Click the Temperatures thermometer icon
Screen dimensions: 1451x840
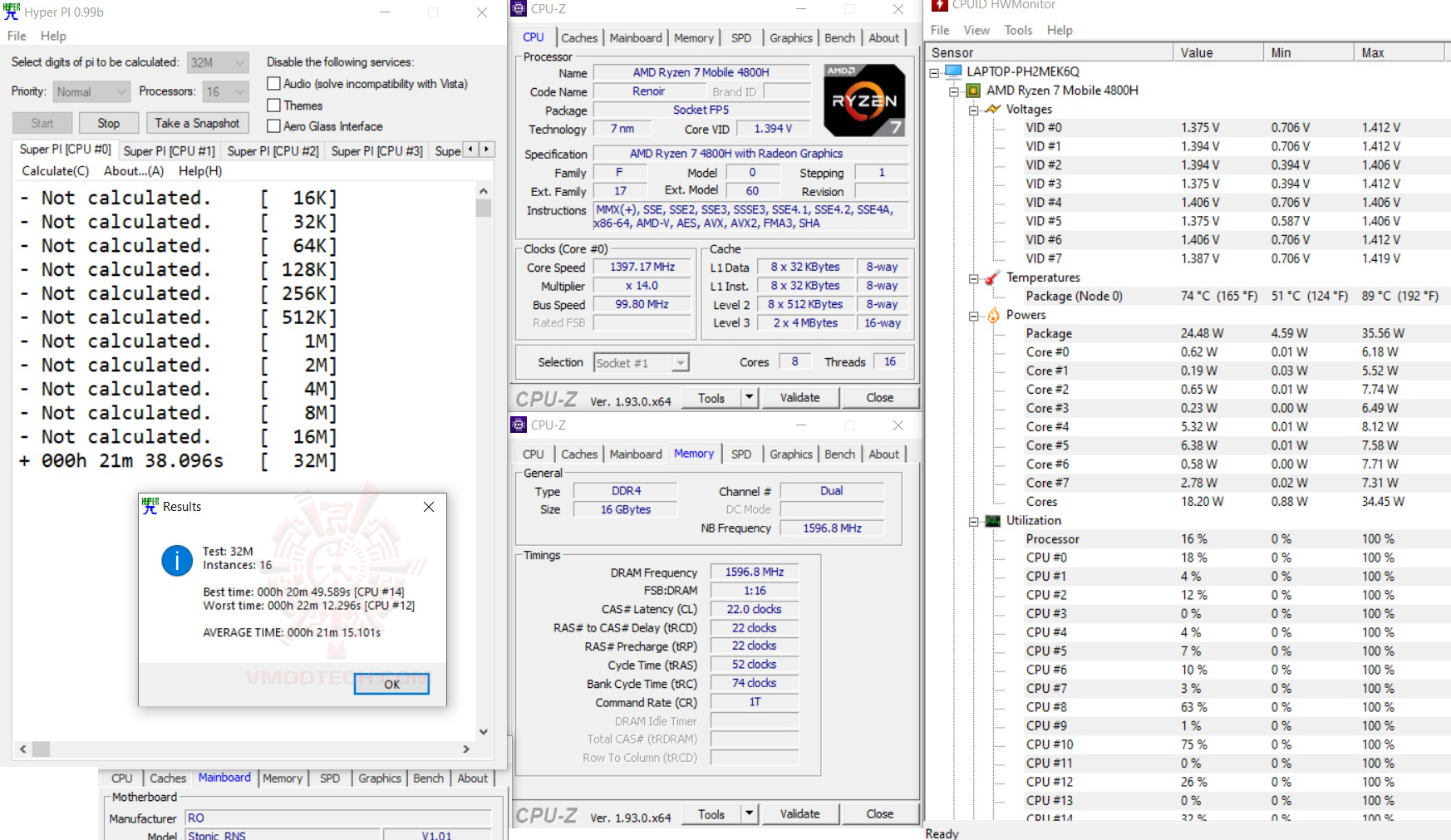click(993, 278)
